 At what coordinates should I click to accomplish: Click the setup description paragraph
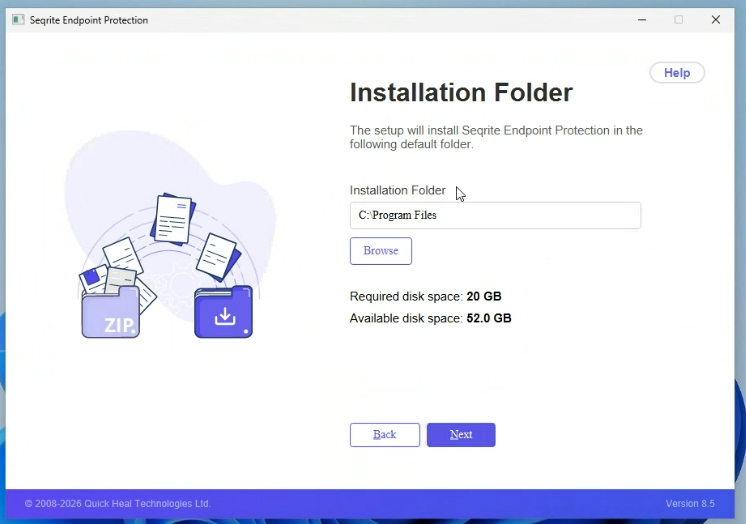496,137
